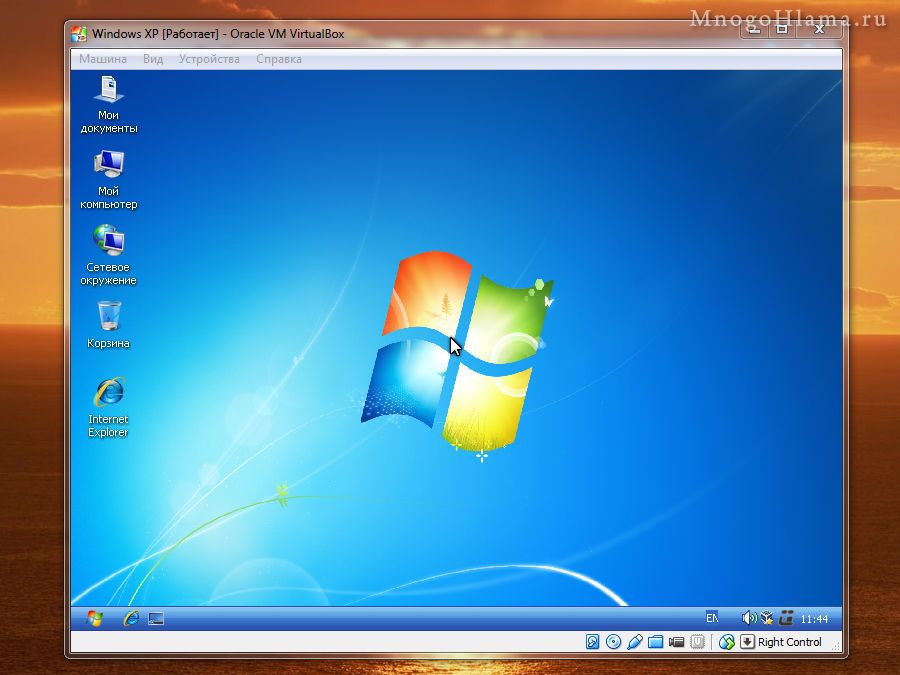Click the optical disc status icon
900x675 pixels.
[614, 642]
